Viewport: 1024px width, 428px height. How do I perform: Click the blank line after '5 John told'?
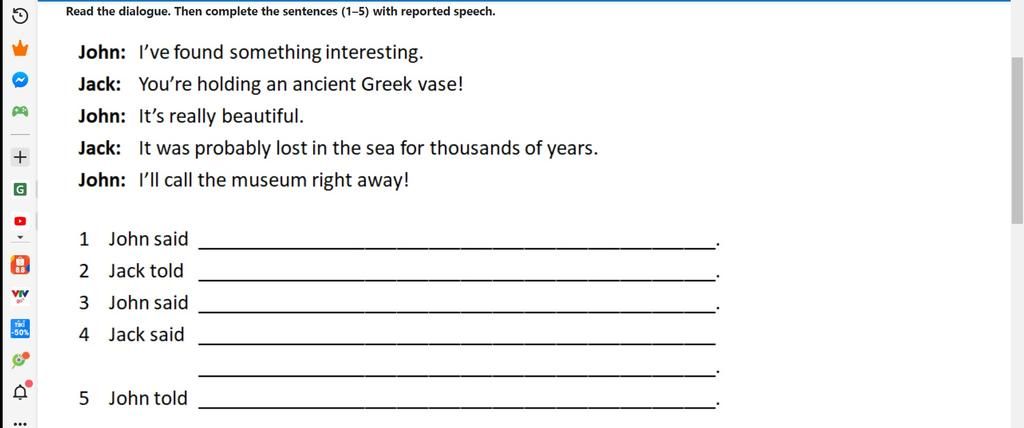pos(458,400)
